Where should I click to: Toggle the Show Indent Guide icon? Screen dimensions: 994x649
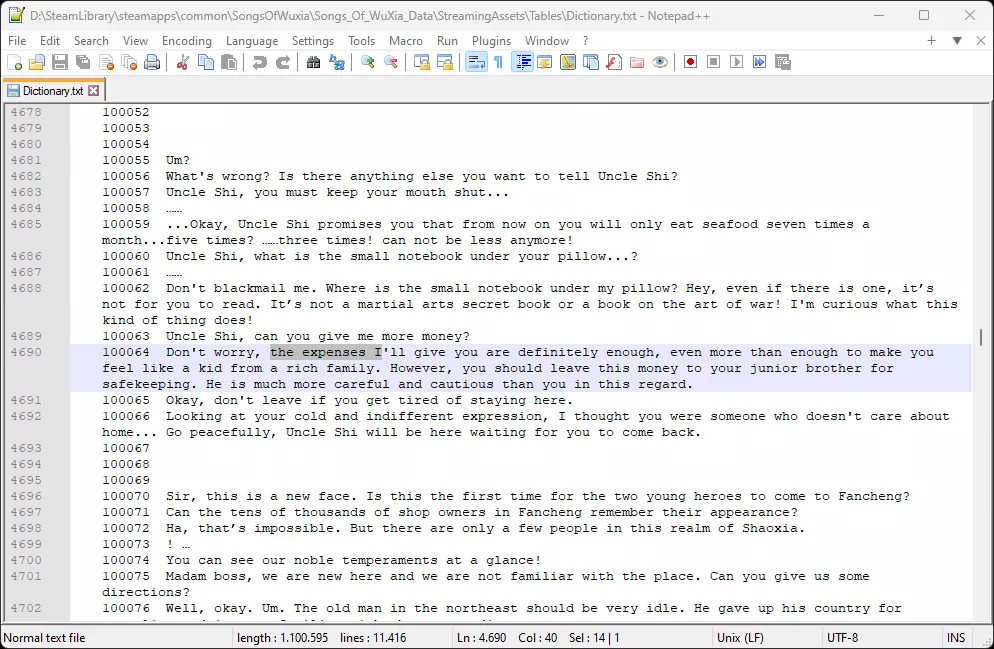(x=522, y=62)
